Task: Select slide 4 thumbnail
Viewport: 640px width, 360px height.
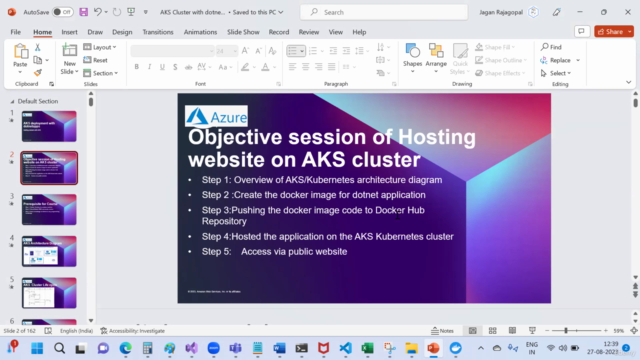Action: (x=49, y=251)
